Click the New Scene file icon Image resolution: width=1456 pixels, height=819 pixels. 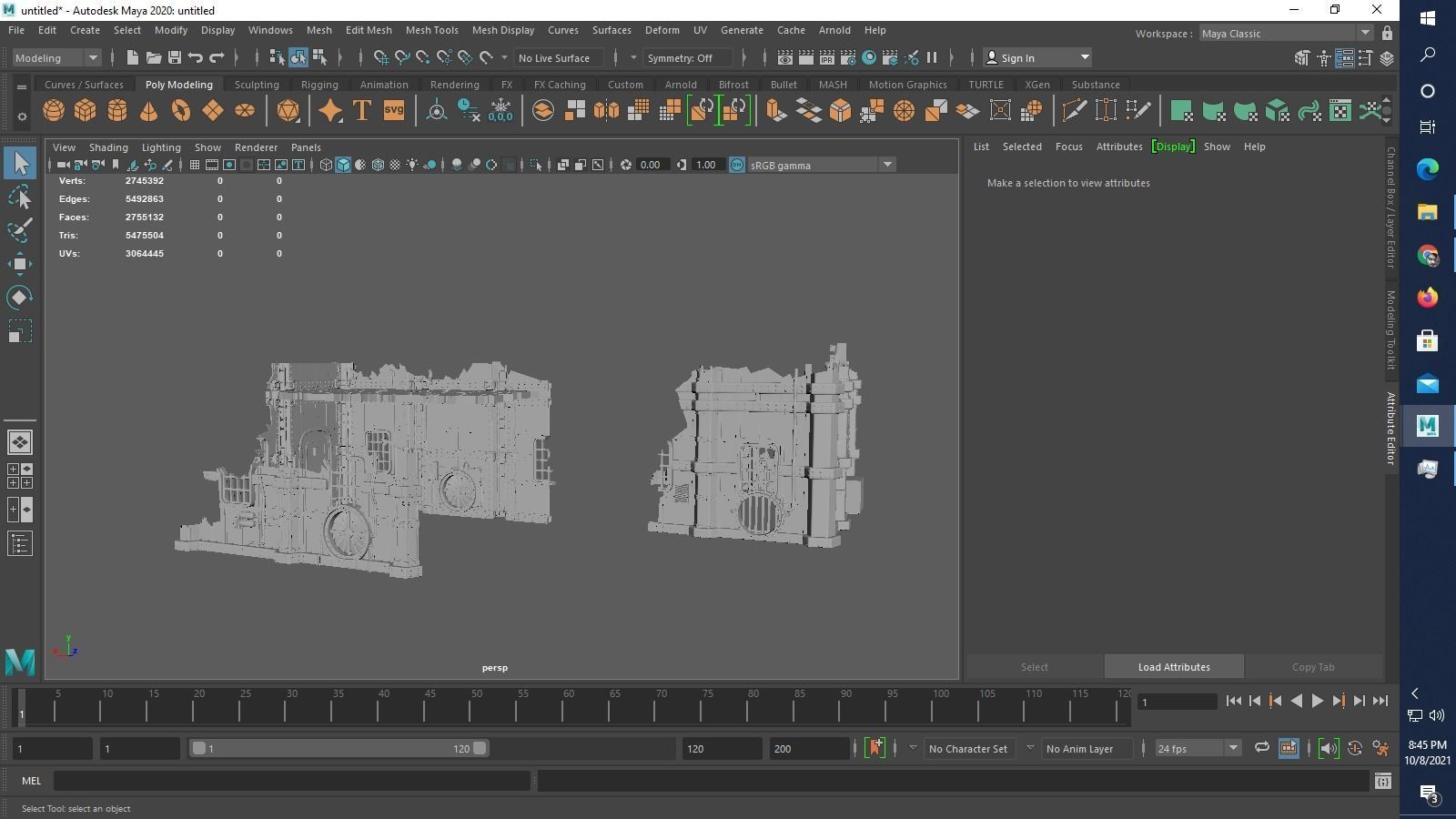tap(133, 57)
